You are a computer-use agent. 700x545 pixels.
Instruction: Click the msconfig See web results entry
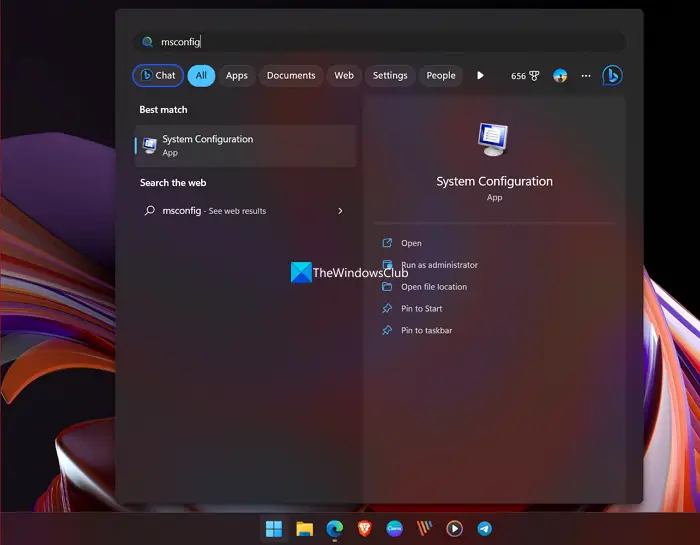(x=246, y=211)
